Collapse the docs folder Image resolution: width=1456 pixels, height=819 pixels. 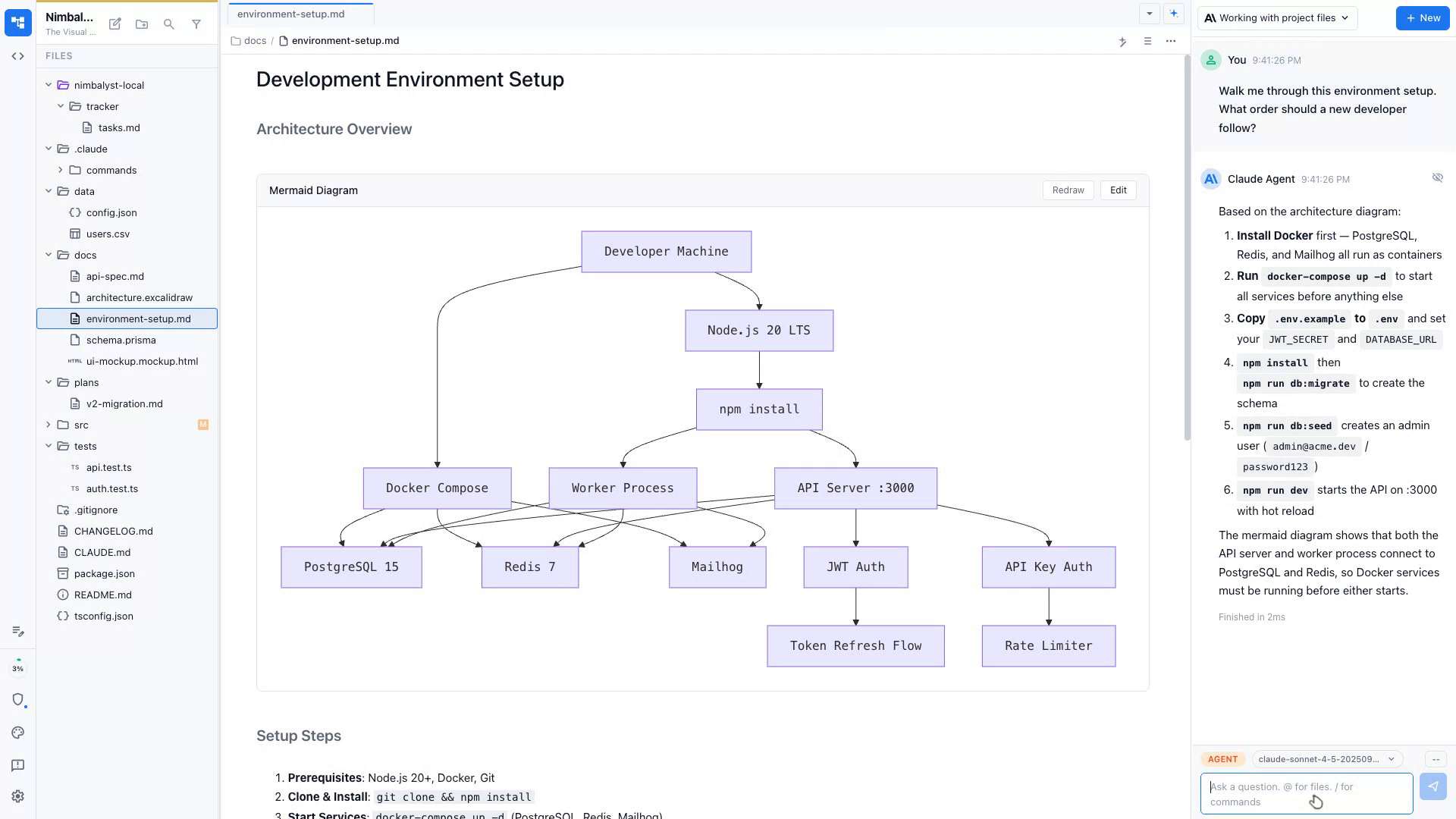point(49,255)
